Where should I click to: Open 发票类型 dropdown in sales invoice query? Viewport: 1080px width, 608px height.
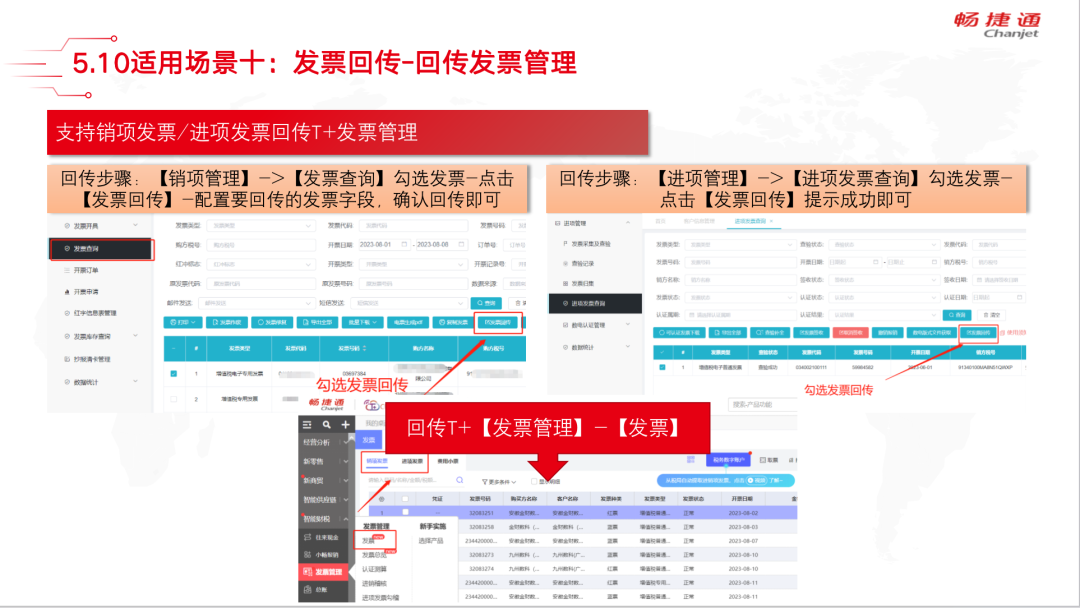point(262,225)
